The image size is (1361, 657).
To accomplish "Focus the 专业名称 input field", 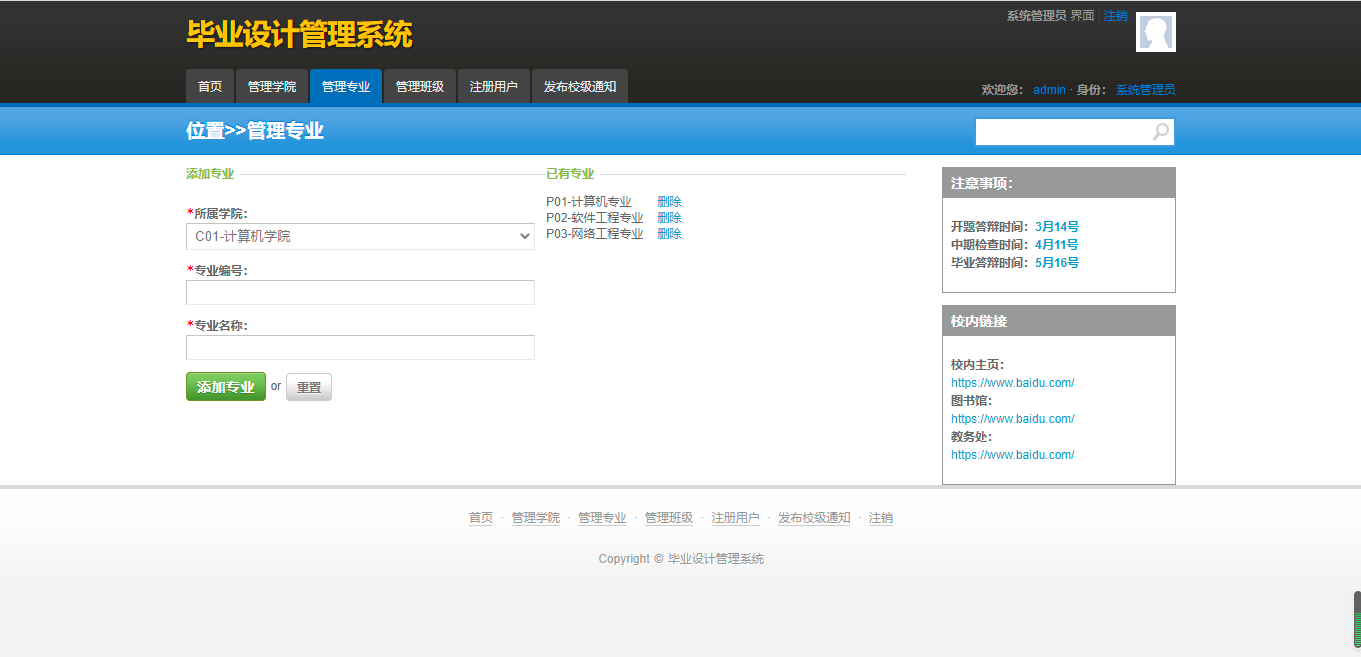I will (x=360, y=347).
